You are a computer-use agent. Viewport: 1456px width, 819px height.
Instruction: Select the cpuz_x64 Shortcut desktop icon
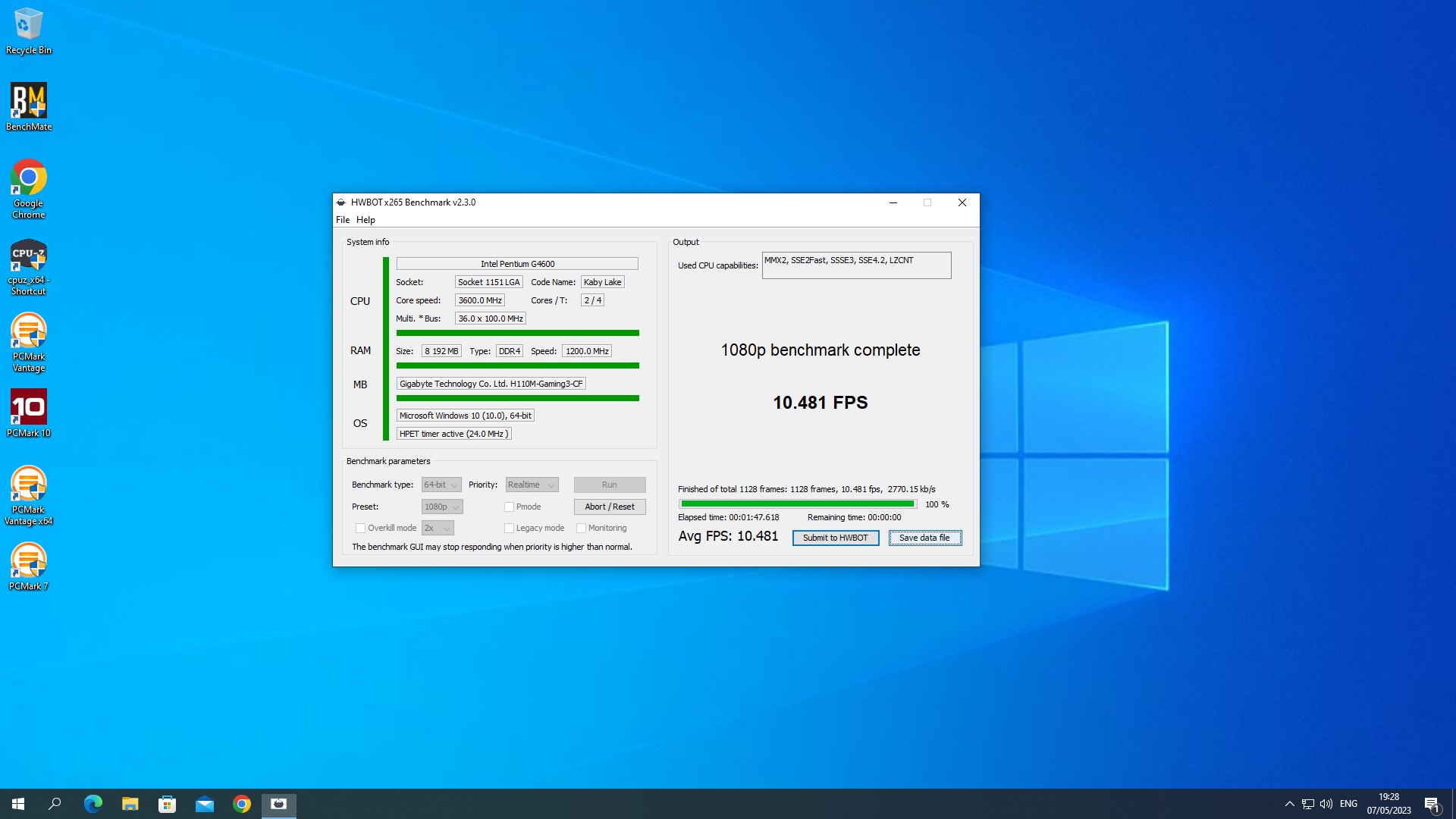click(29, 267)
